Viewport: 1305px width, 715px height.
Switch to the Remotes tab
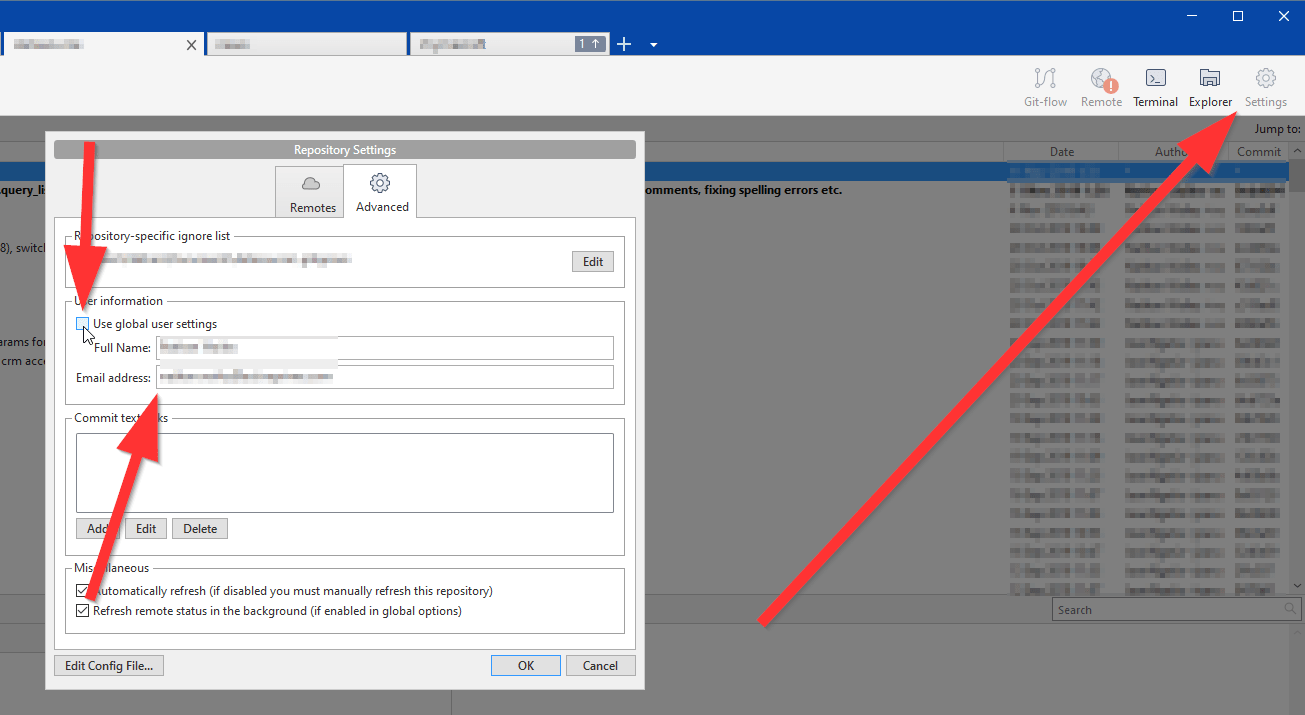[310, 191]
